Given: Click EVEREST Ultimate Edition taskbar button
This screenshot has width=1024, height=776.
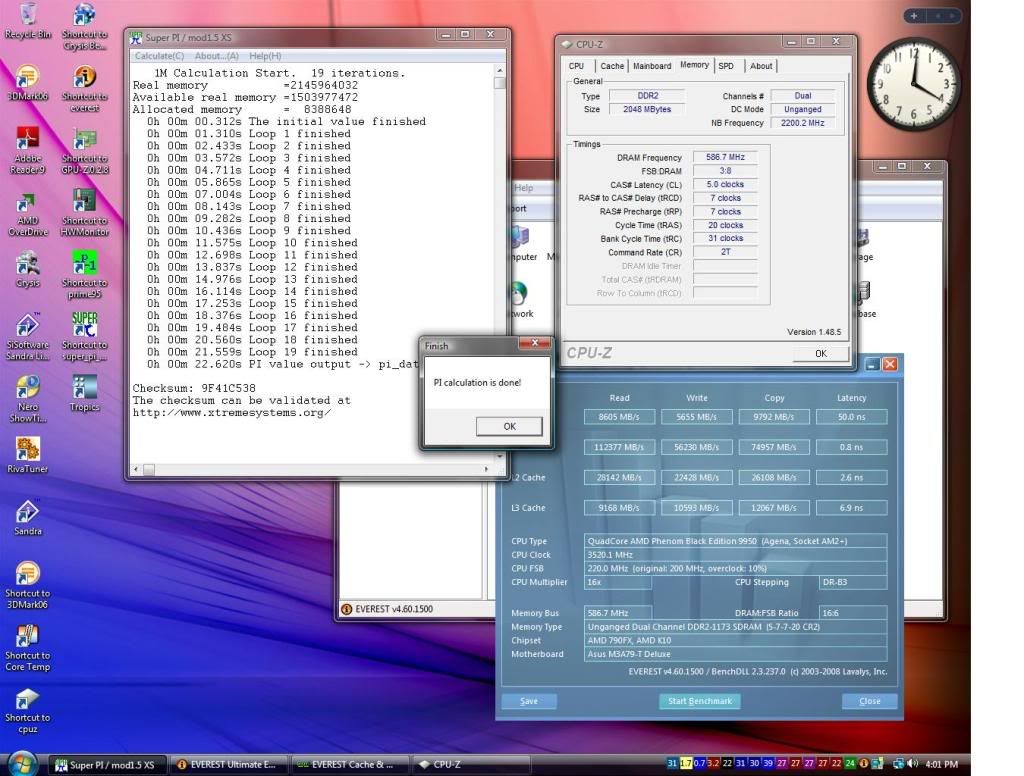Looking at the screenshot, I should click(x=228, y=764).
